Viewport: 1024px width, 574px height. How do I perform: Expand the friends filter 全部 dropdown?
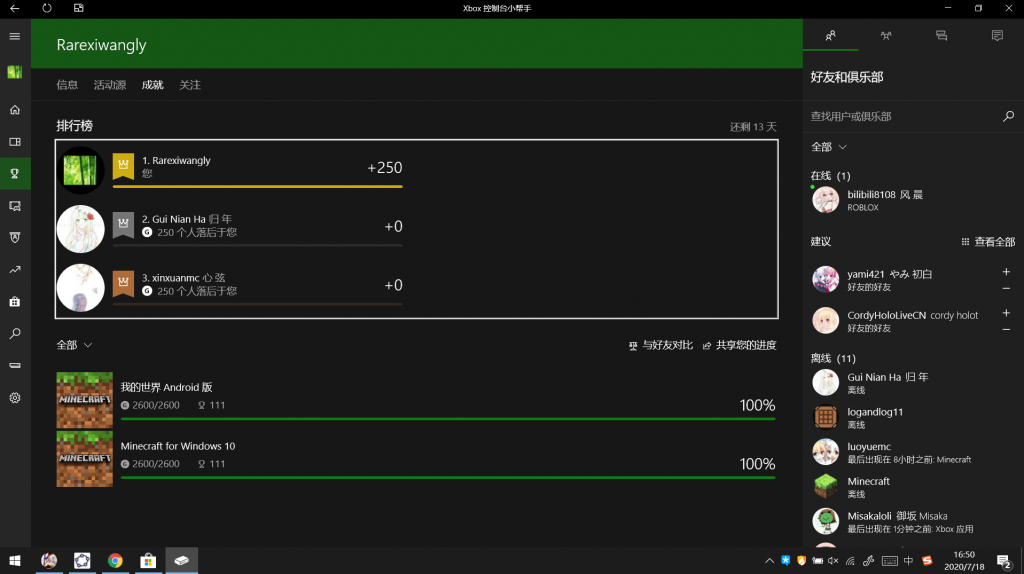point(828,147)
